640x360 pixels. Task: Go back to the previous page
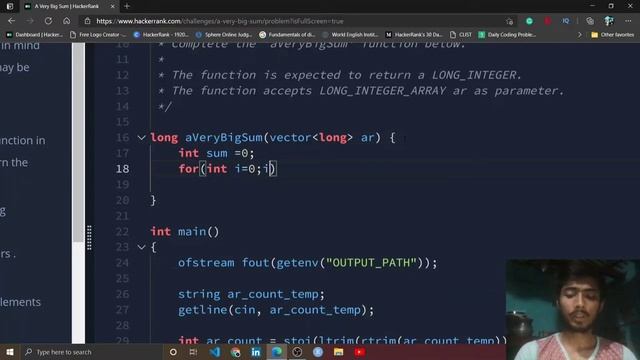[x=11, y=21]
